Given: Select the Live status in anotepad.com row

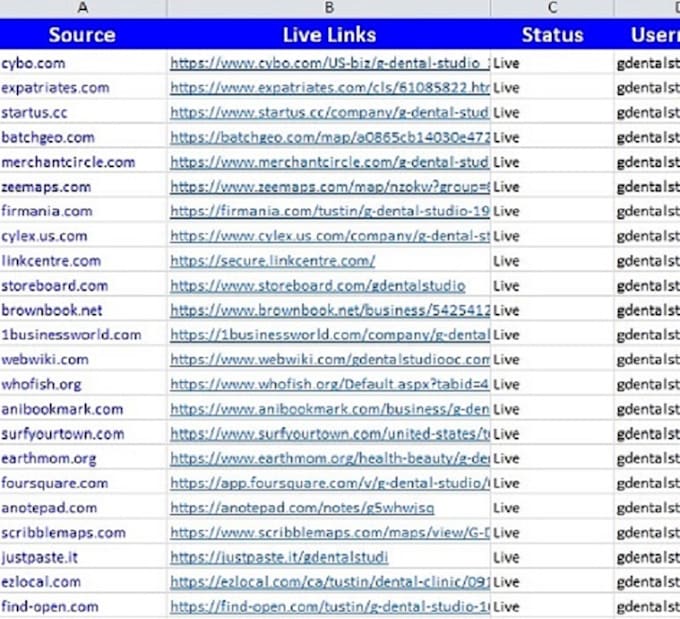Looking at the screenshot, I should pos(552,508).
